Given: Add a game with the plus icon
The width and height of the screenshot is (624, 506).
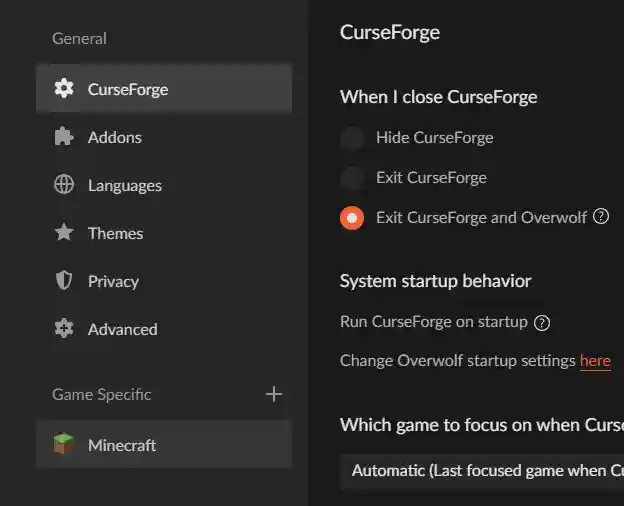Looking at the screenshot, I should point(274,395).
